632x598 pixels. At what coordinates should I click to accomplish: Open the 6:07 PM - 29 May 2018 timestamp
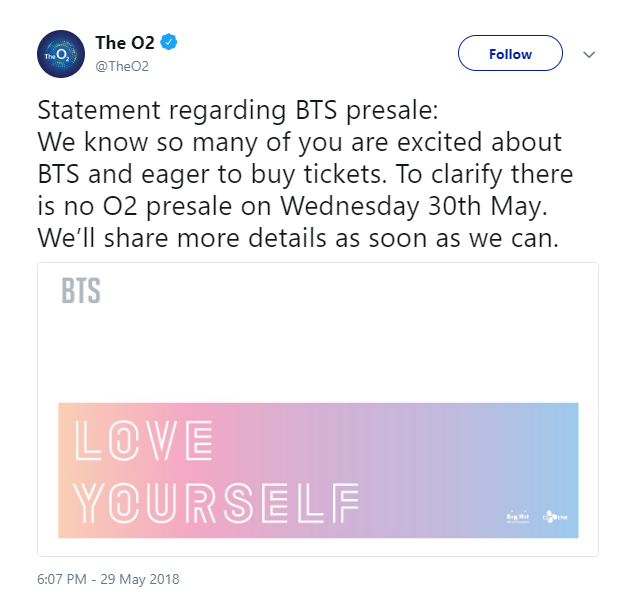point(108,579)
